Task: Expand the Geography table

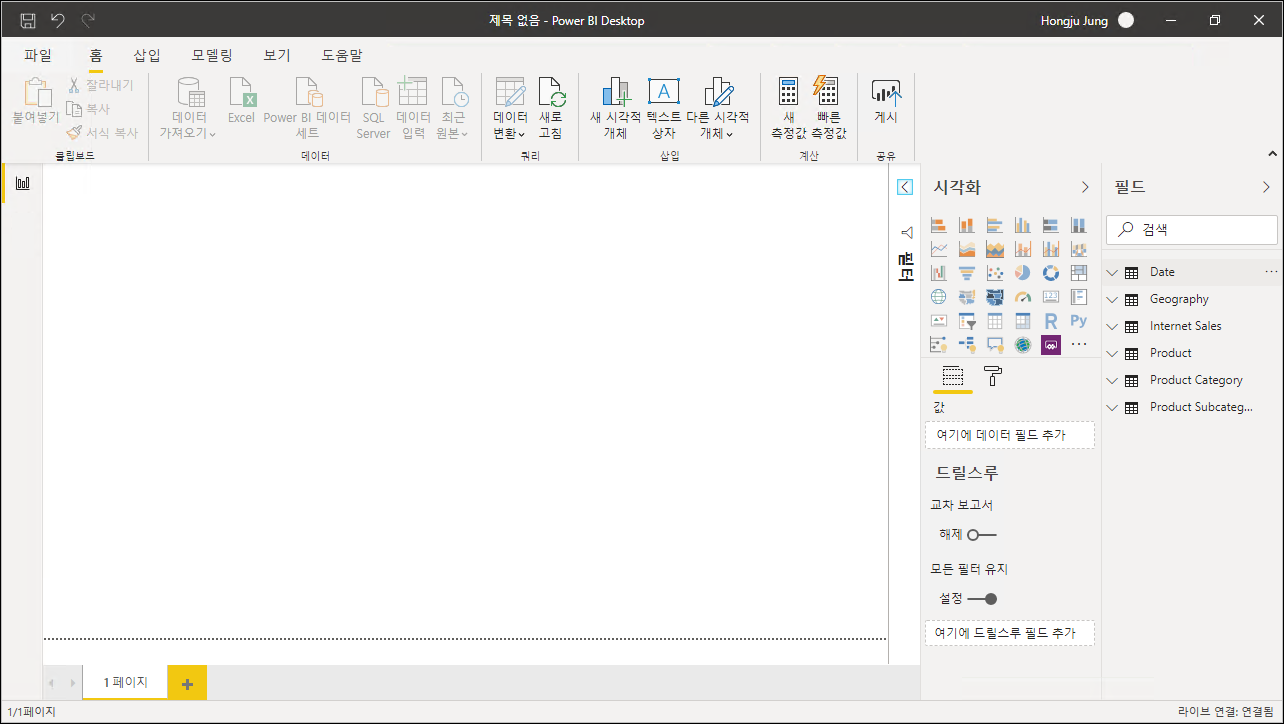Action: coord(1112,299)
